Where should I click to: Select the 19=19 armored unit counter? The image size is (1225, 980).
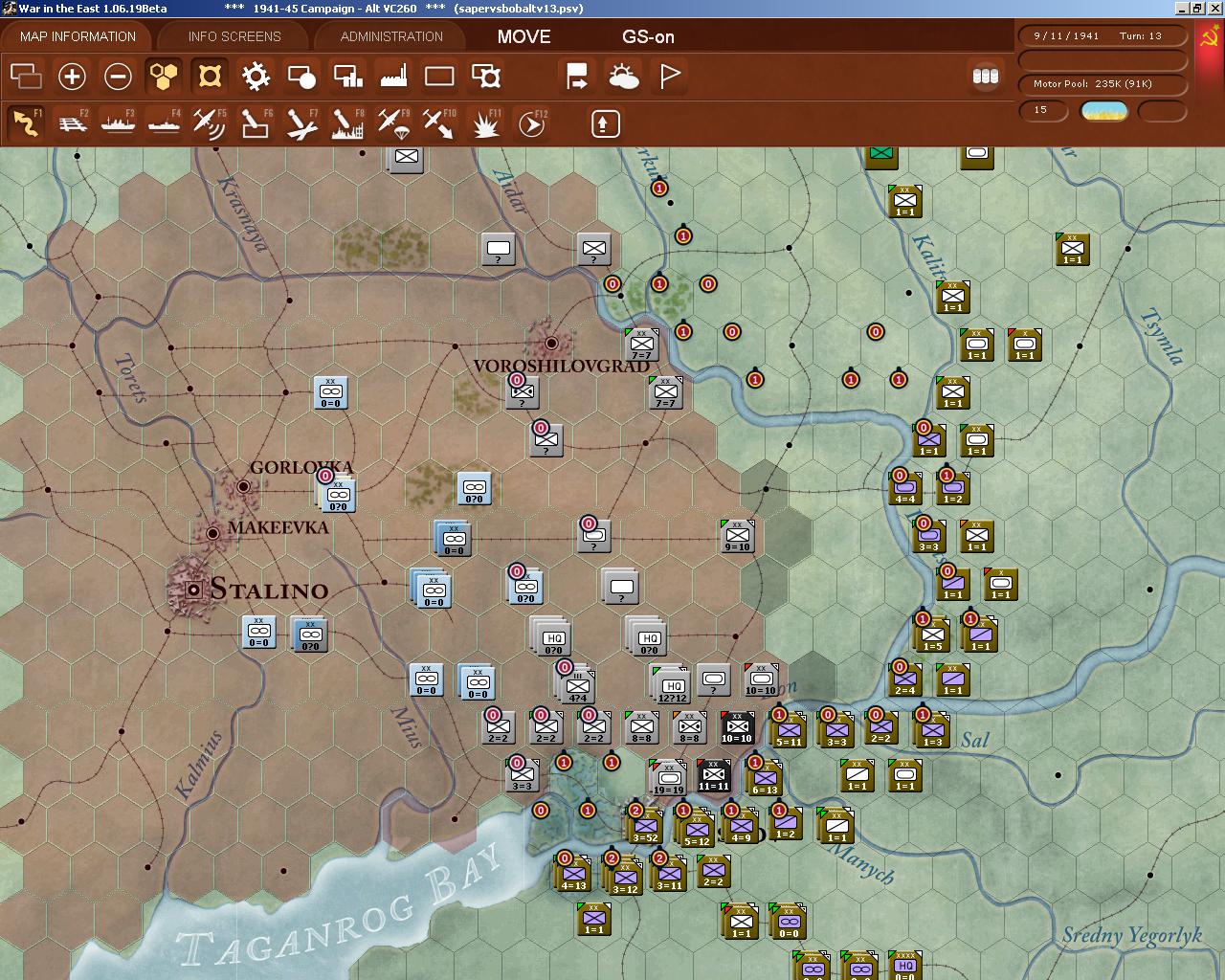668,778
